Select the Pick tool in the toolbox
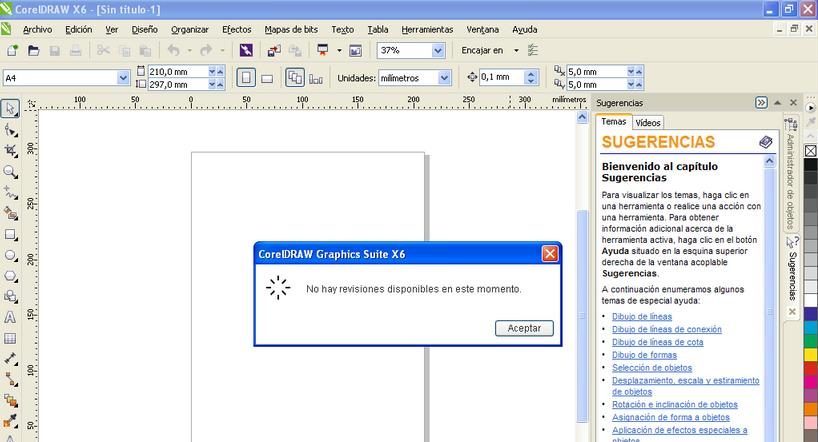818x442 pixels. [x=10, y=109]
